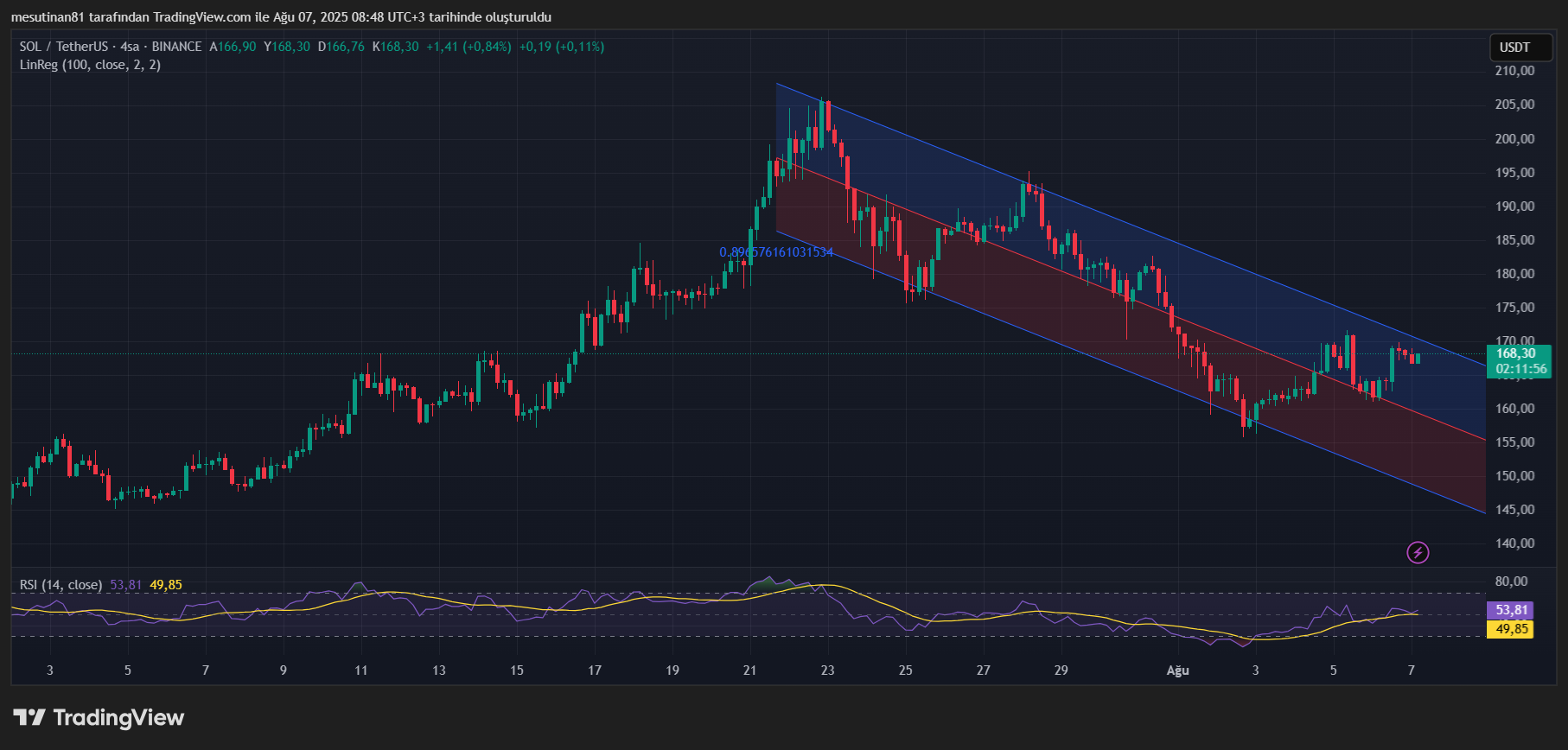Click the Ağu month label on time axis
The width and height of the screenshot is (1568, 750).
tap(1177, 671)
